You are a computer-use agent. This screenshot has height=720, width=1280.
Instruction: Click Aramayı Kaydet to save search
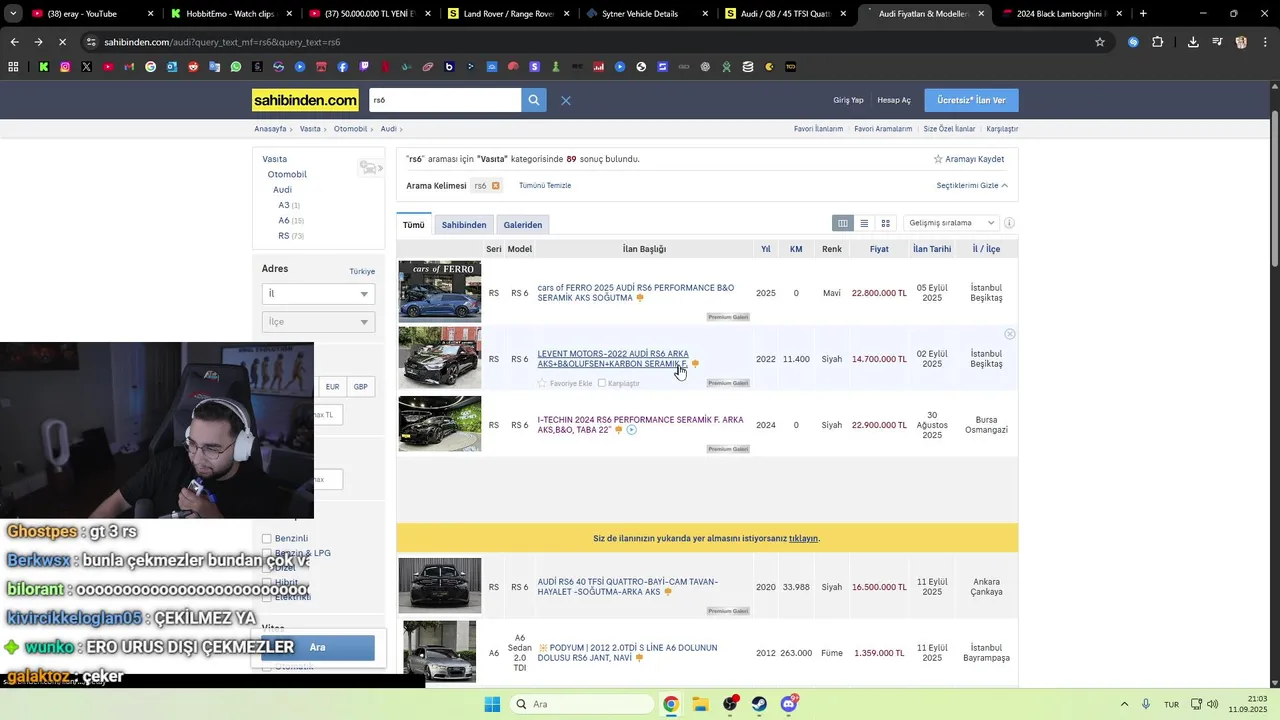[969, 159]
